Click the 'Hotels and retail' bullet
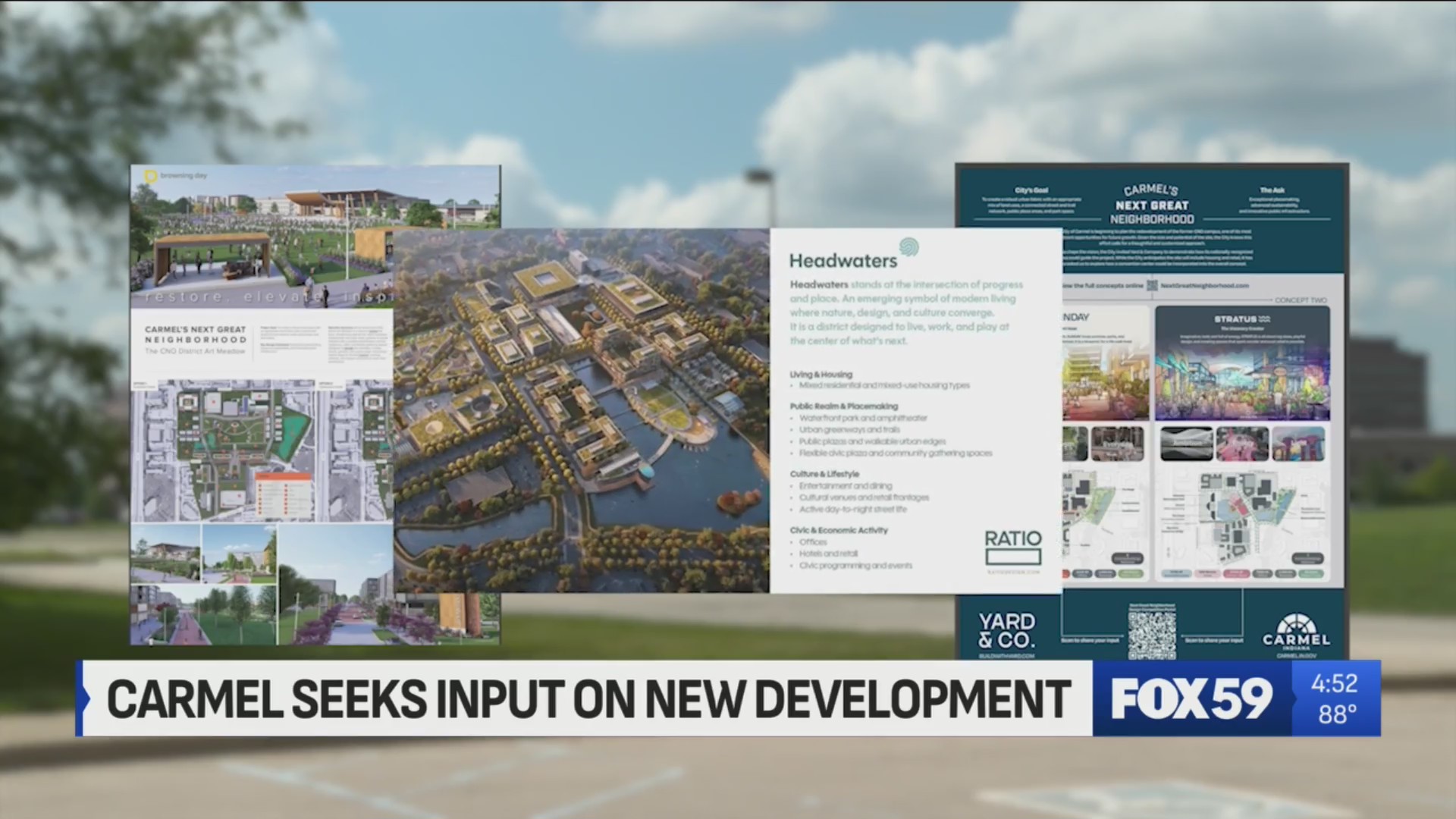 [828, 554]
